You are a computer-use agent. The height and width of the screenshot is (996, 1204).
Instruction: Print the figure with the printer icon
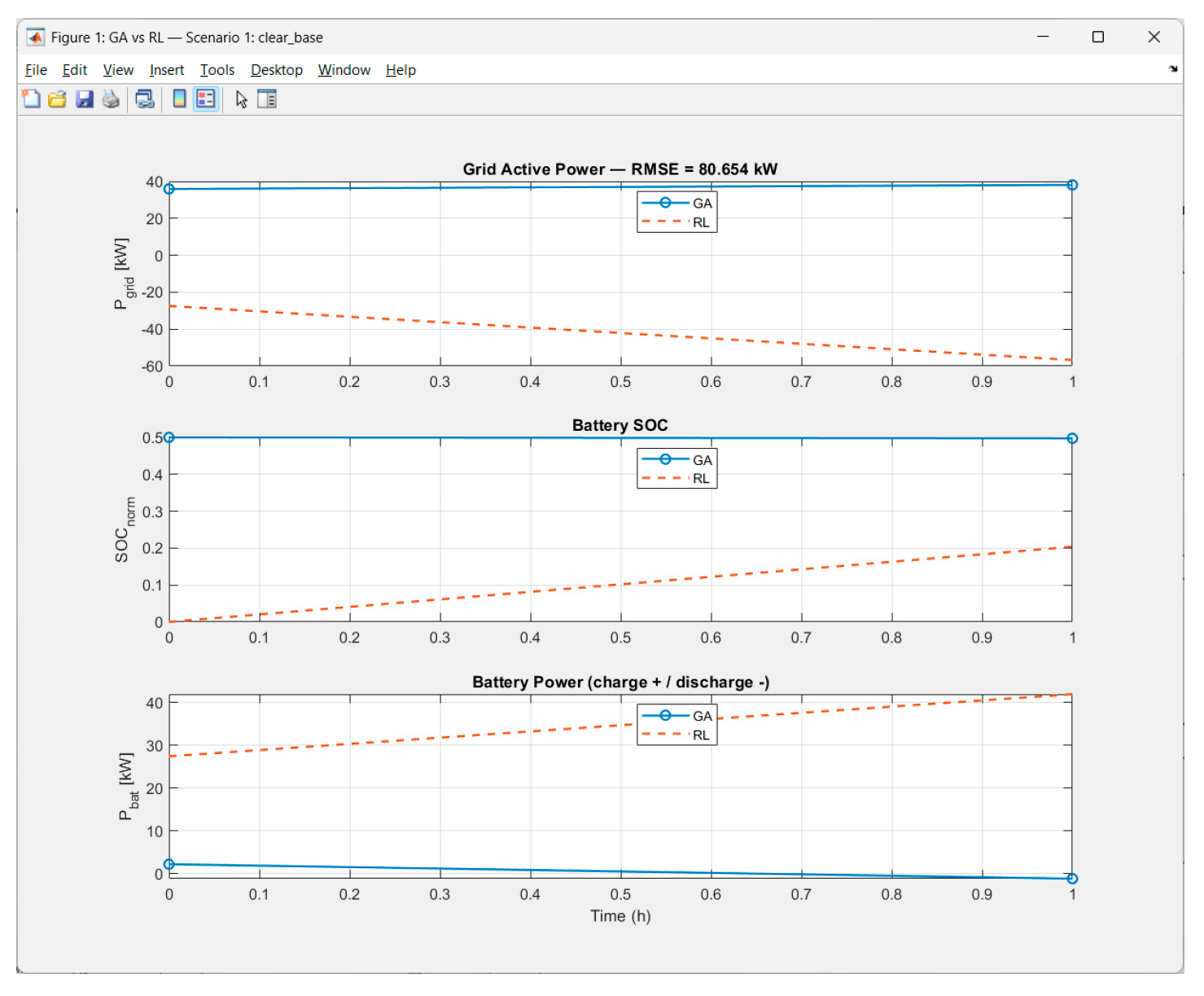(x=111, y=99)
